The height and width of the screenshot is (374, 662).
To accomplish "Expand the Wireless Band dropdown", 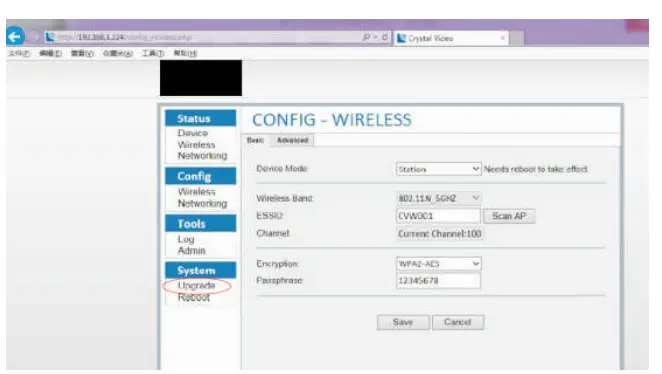I will [439, 198].
